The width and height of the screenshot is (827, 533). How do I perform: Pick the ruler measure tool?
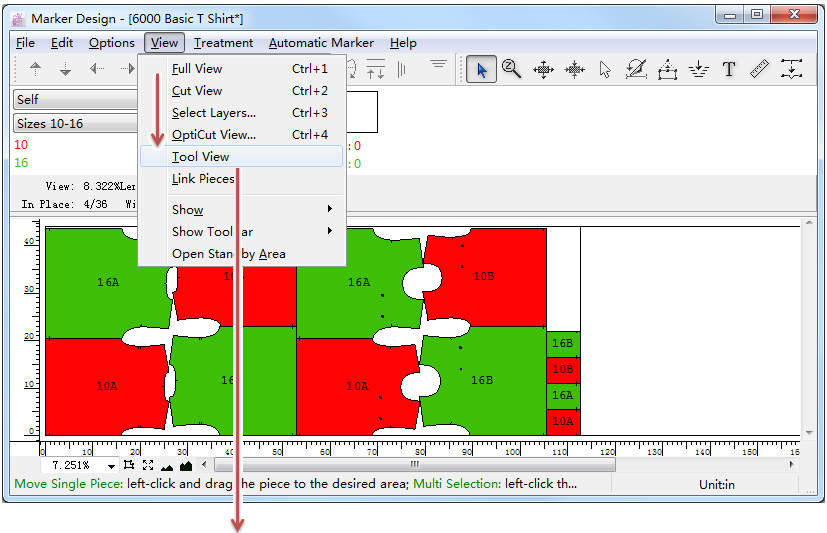[760, 69]
